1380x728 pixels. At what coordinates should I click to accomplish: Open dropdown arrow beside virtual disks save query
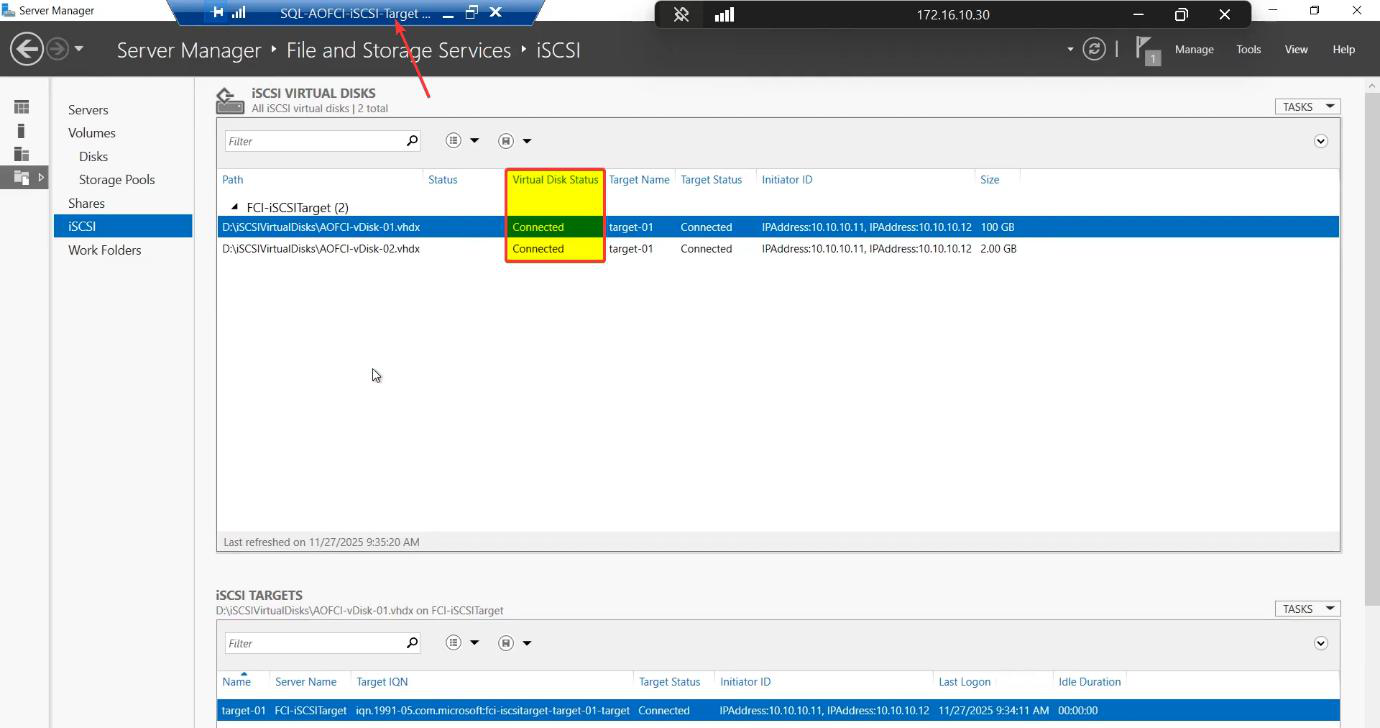(x=527, y=141)
